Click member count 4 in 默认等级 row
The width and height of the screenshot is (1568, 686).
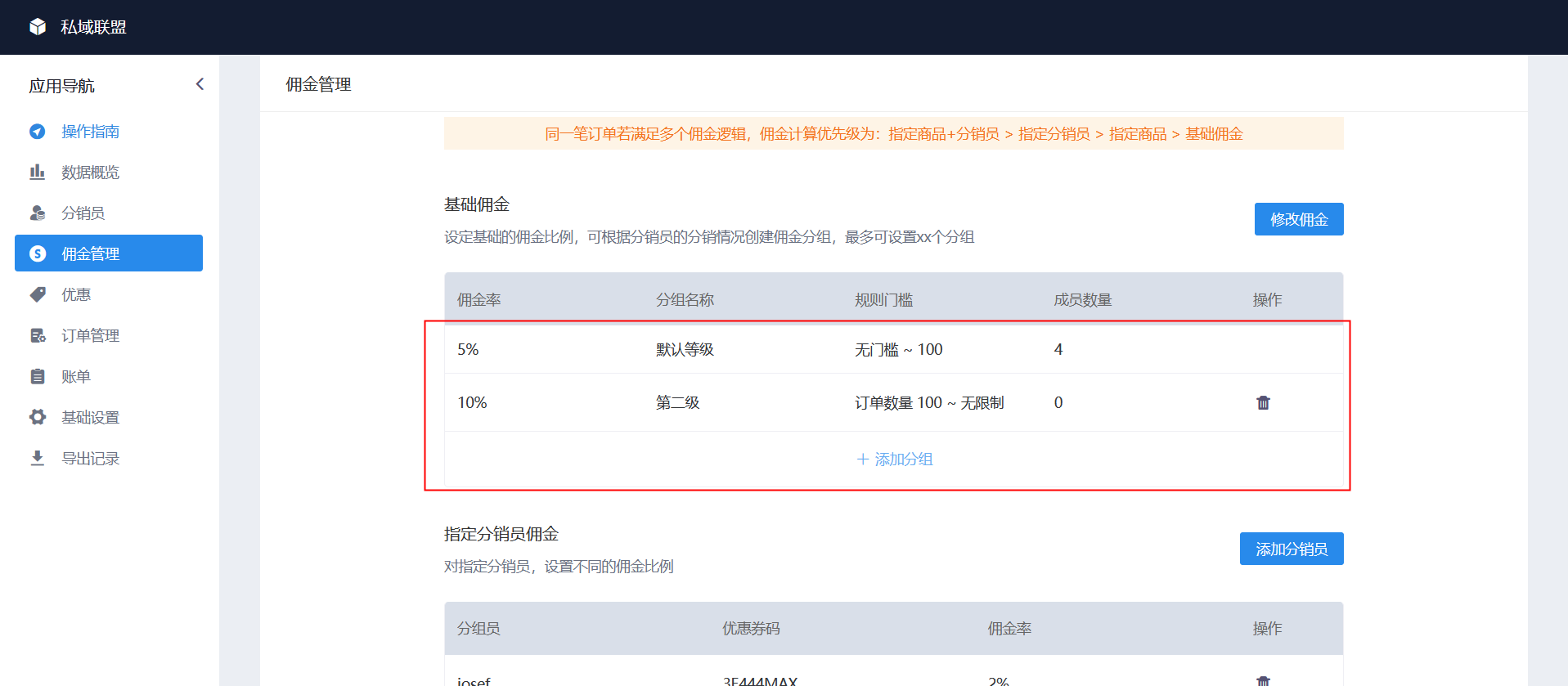pos(1058,349)
